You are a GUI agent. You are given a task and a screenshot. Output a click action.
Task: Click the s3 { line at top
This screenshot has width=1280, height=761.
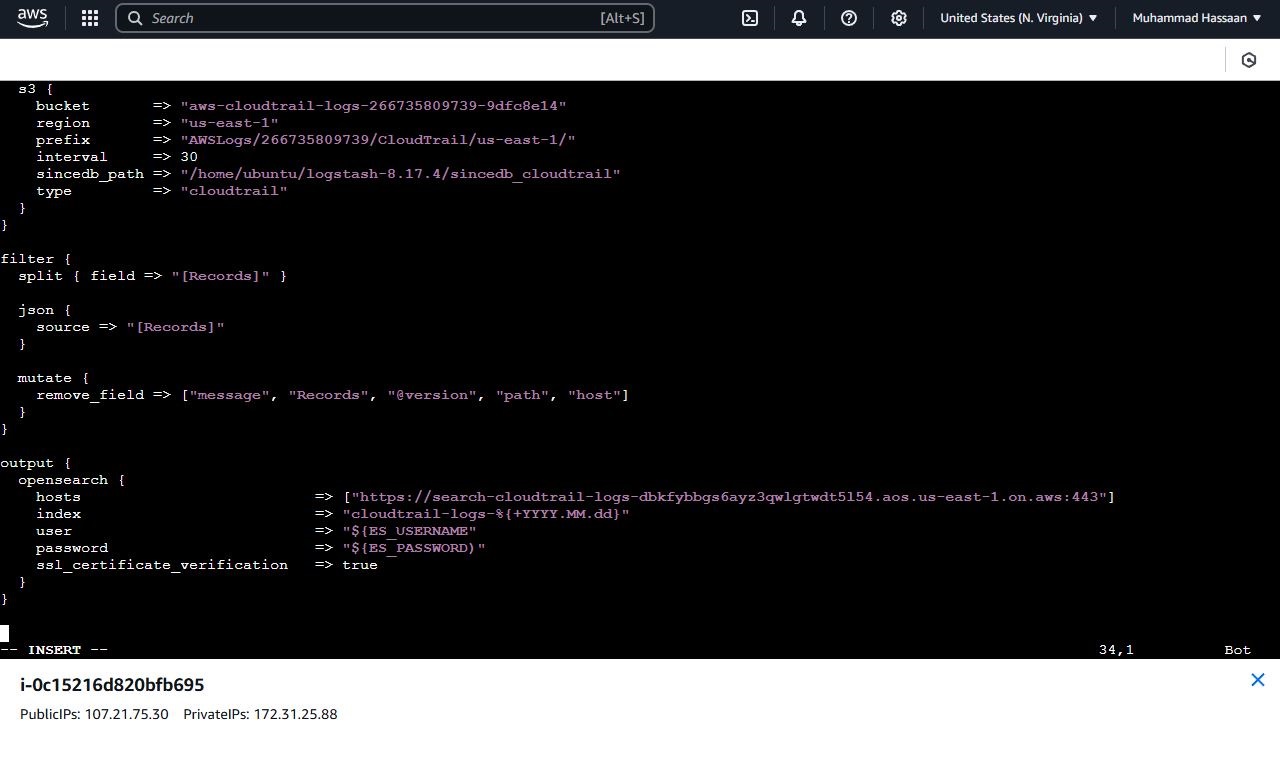tap(36, 89)
